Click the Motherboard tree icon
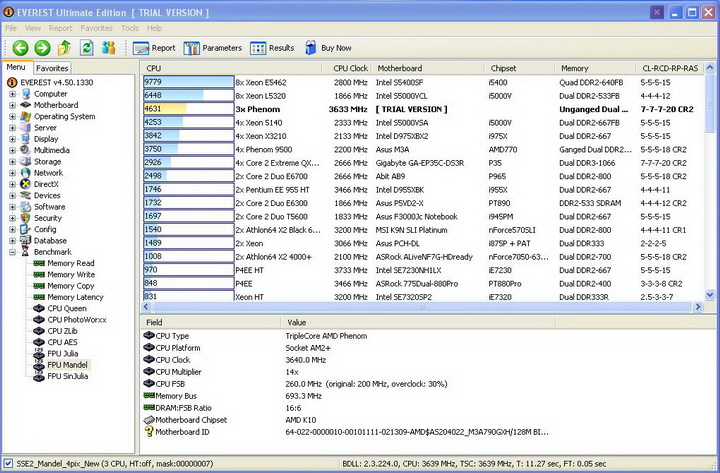Viewport: 720px width, 473px height. (x=26, y=105)
